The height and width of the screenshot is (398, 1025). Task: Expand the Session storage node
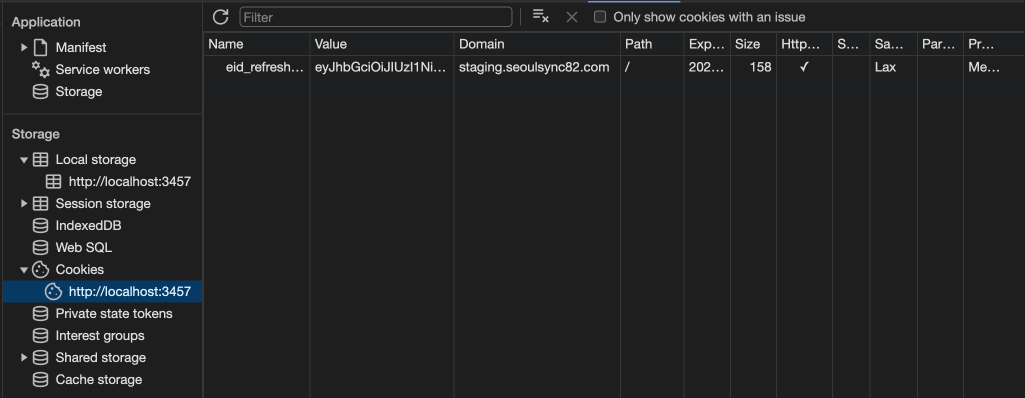coord(24,204)
